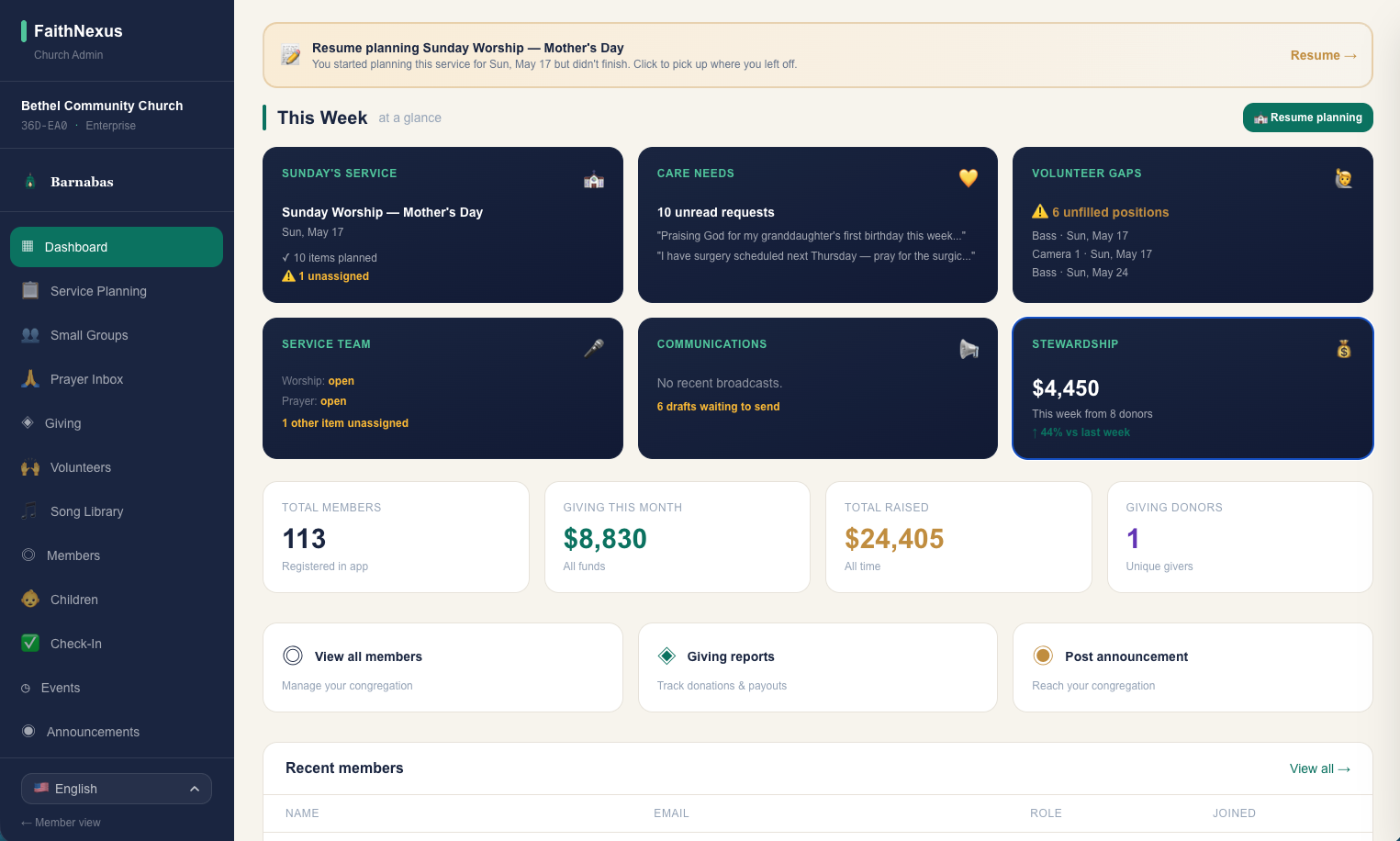Click the Giving Donors count 1

coord(1133,538)
